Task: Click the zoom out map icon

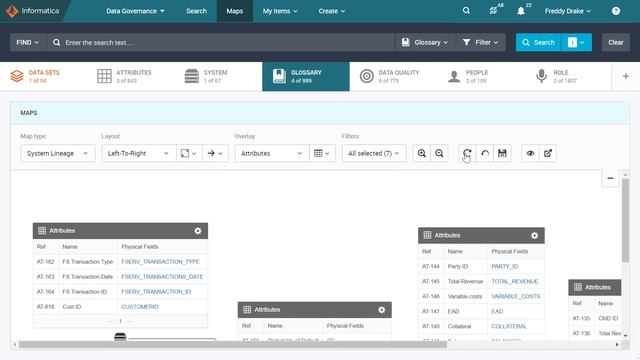Action: [439, 153]
